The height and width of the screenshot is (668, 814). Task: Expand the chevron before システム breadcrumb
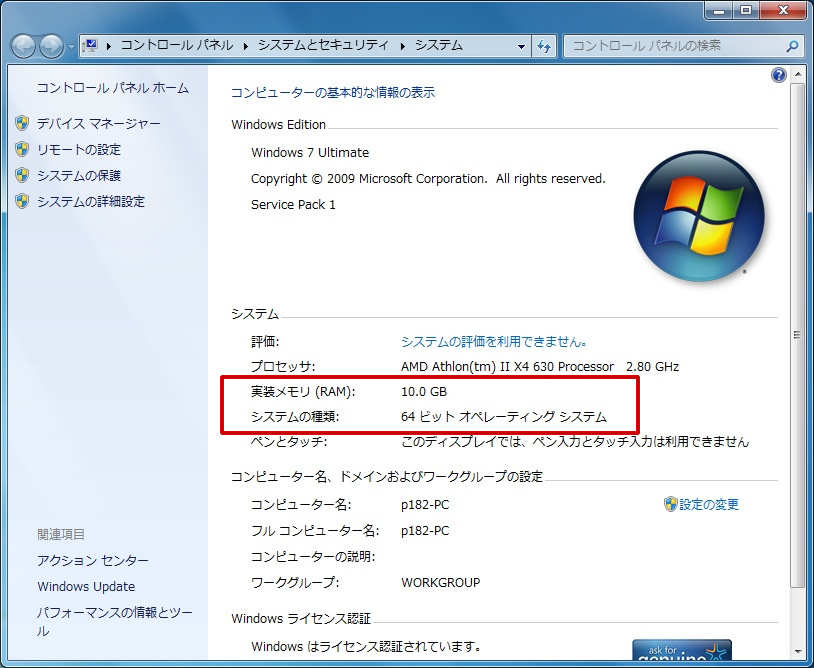(402, 46)
